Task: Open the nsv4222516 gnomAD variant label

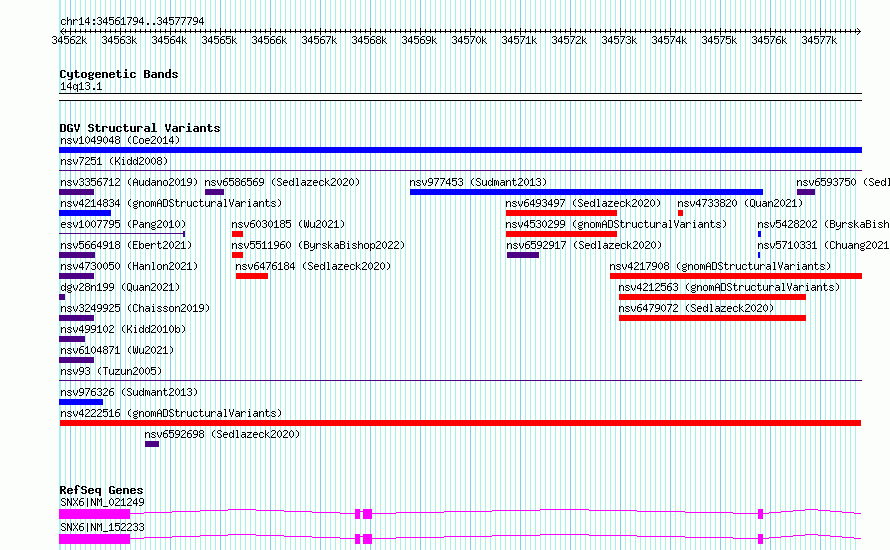Action: (x=171, y=413)
